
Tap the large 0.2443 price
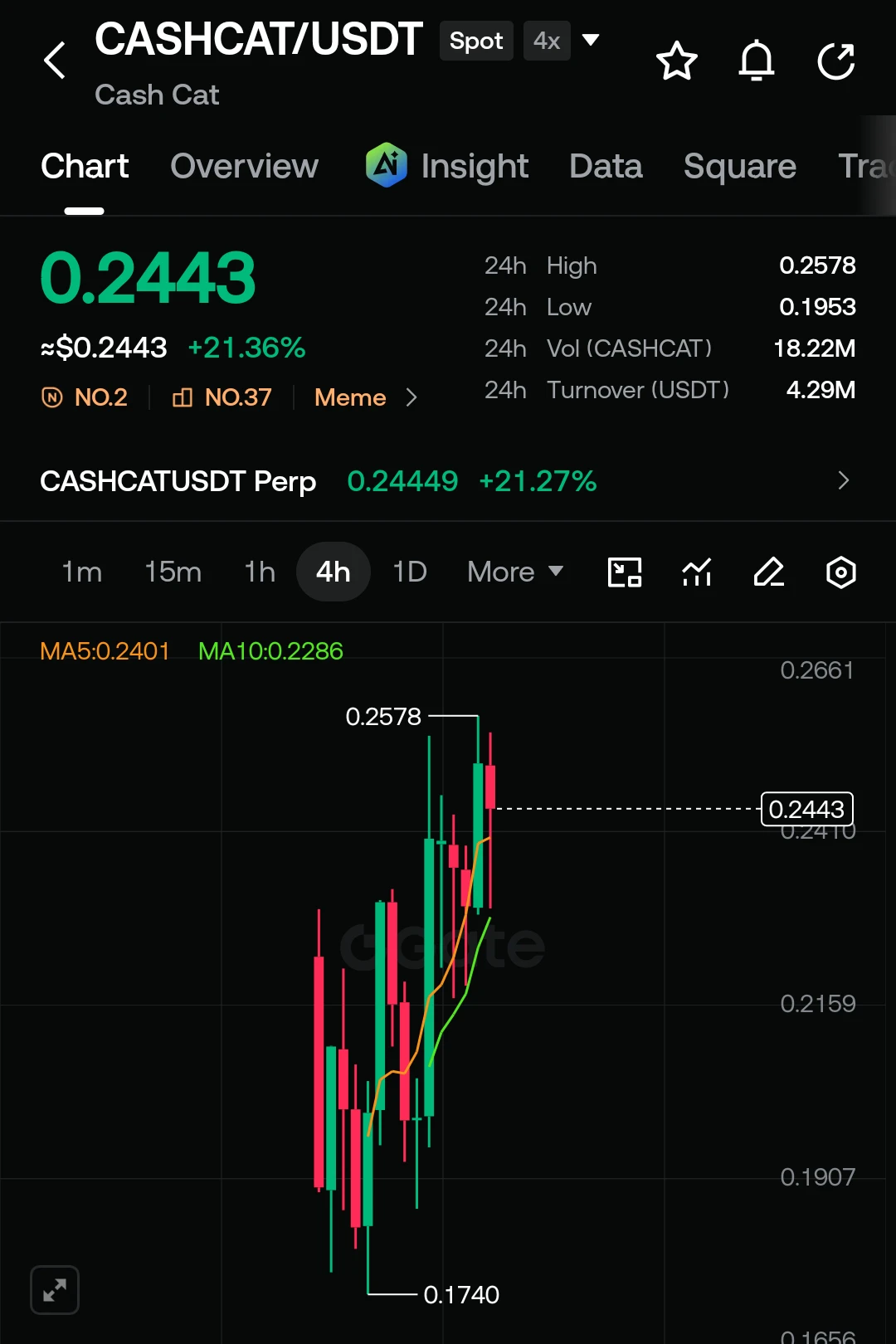tap(148, 278)
